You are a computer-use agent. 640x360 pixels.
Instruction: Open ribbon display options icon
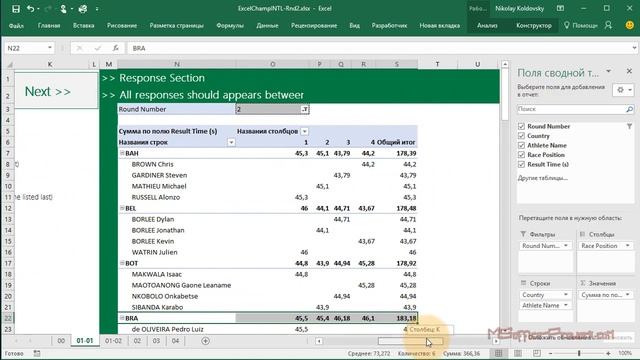[560, 8]
